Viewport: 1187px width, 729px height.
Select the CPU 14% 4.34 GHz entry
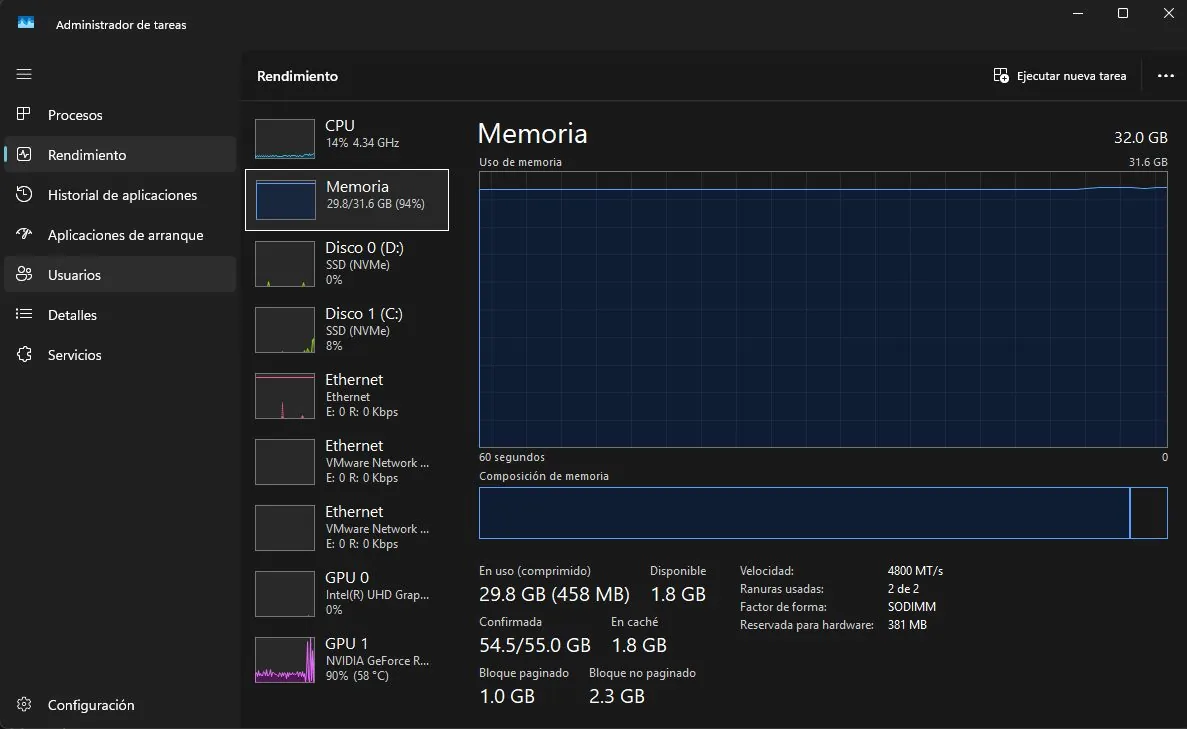click(x=347, y=139)
